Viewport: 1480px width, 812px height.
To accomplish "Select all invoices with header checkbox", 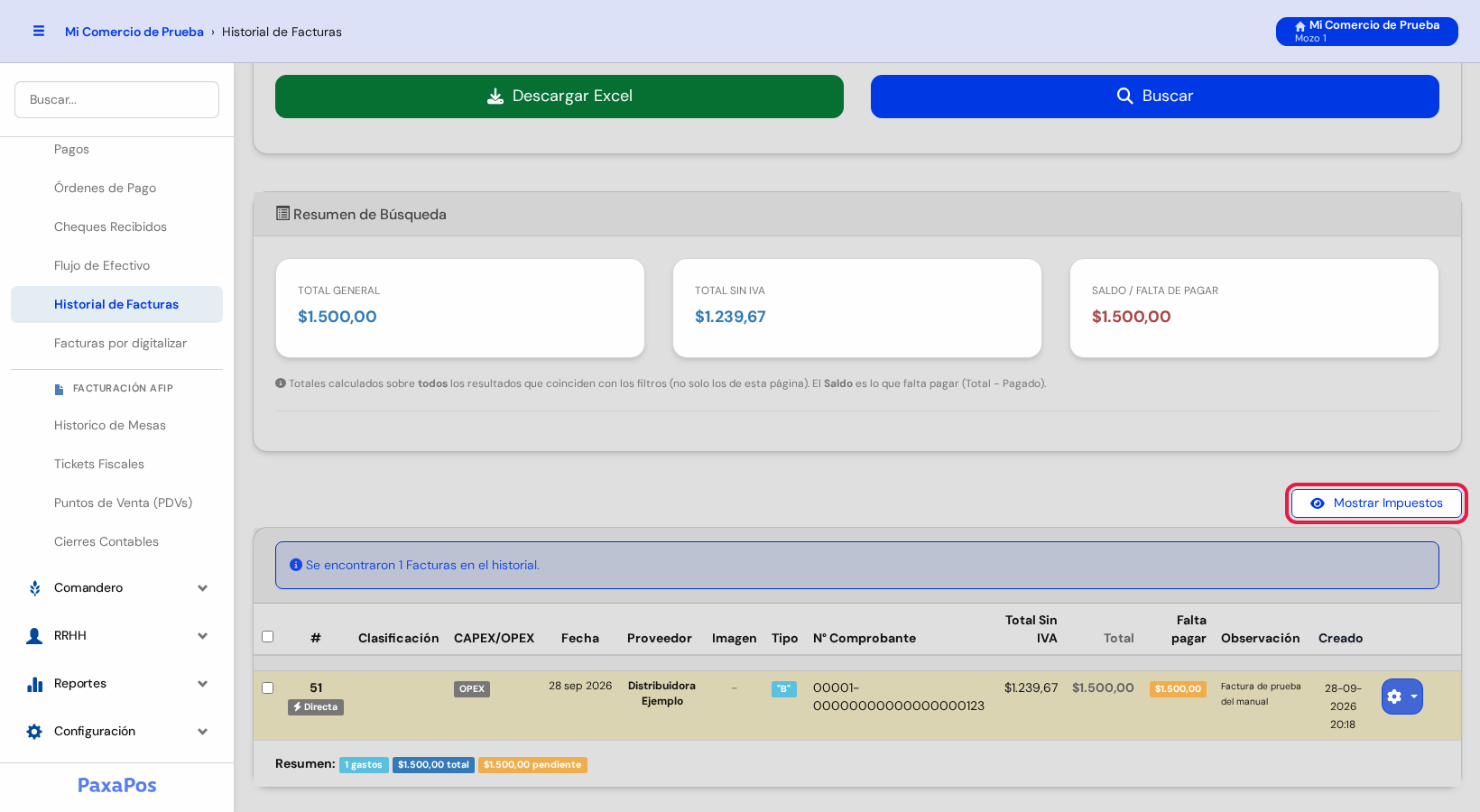I will click(267, 636).
